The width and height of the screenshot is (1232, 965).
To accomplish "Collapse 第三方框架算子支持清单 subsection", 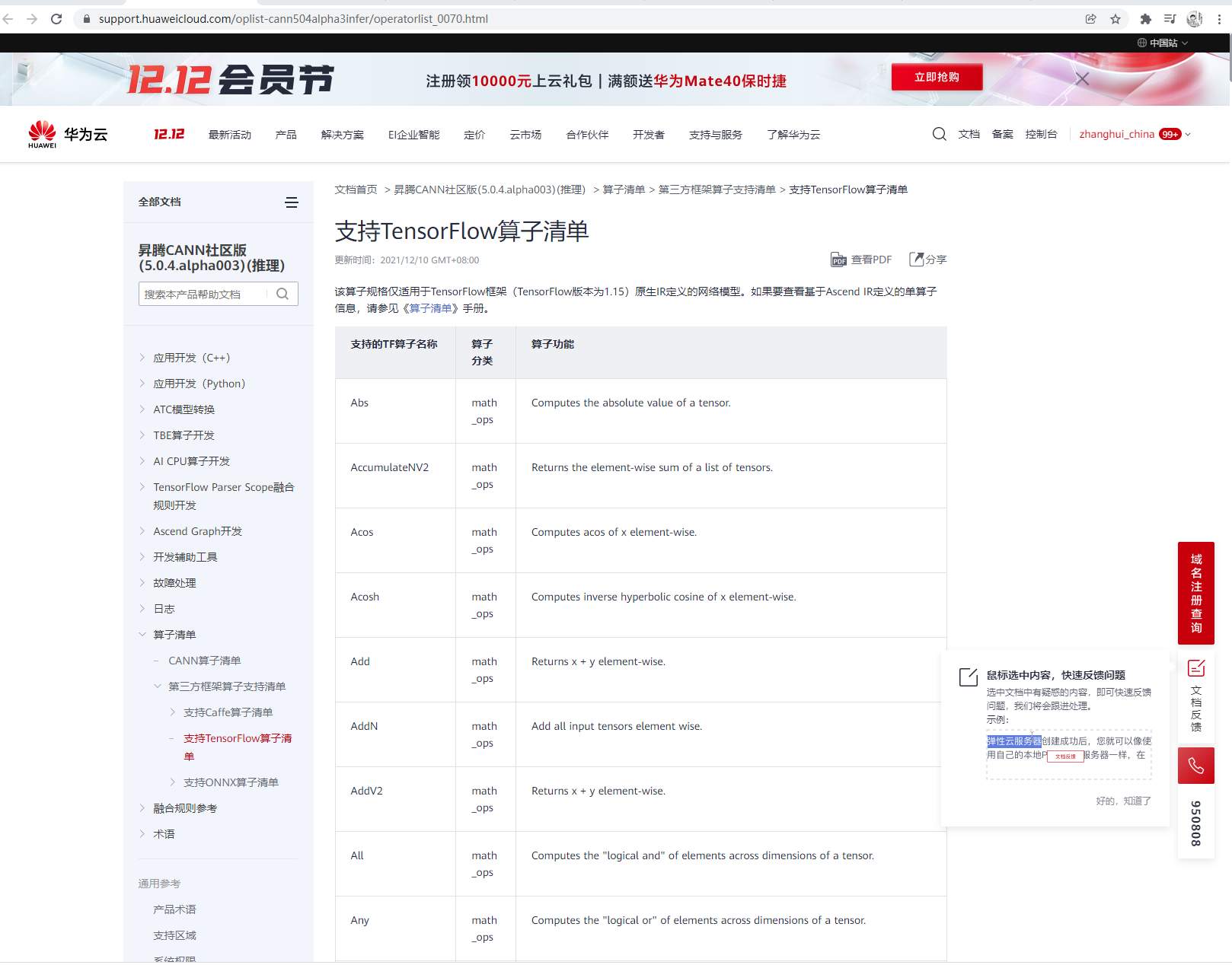I will (158, 686).
